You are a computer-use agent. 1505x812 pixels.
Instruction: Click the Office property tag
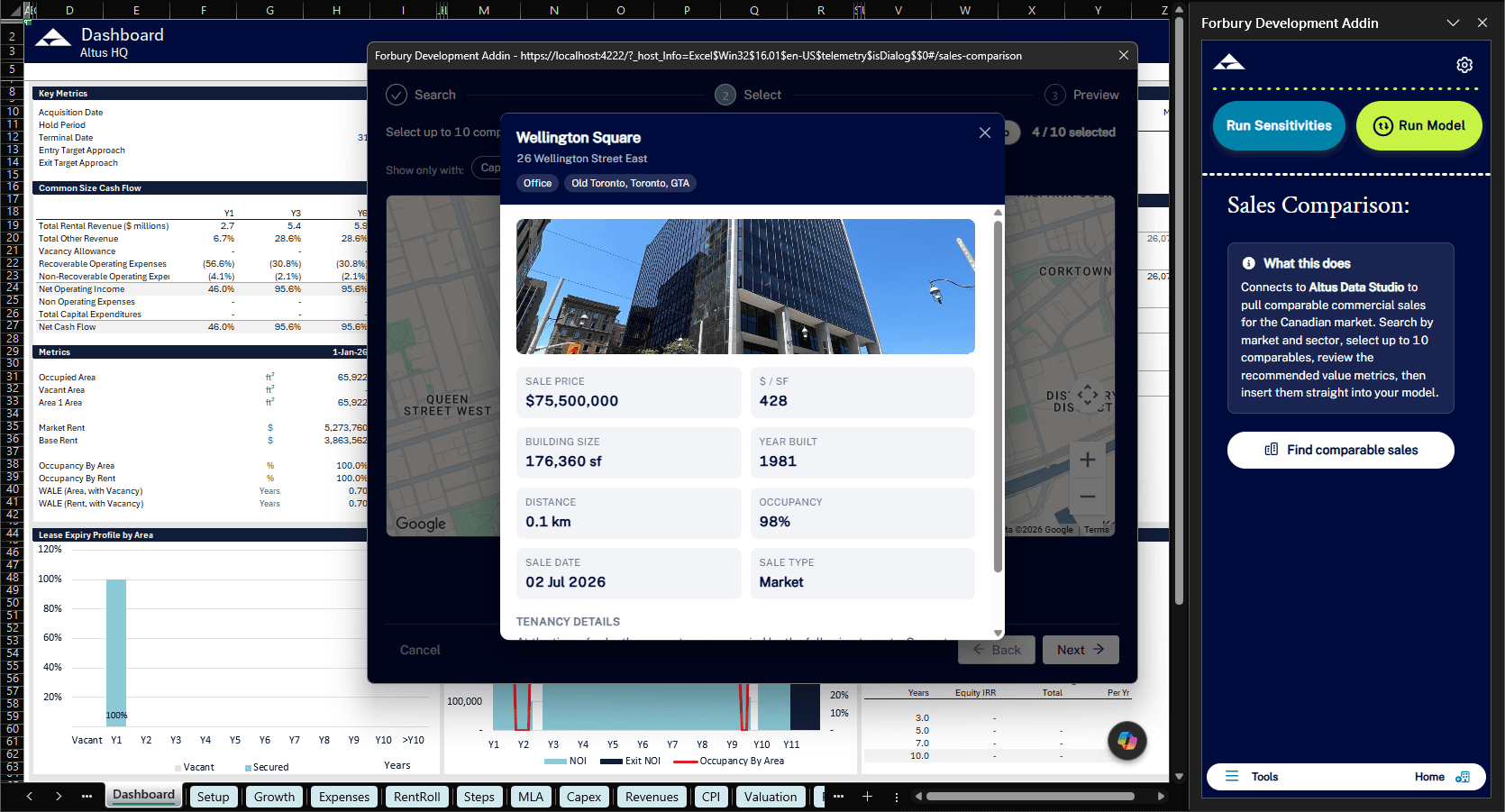(537, 183)
